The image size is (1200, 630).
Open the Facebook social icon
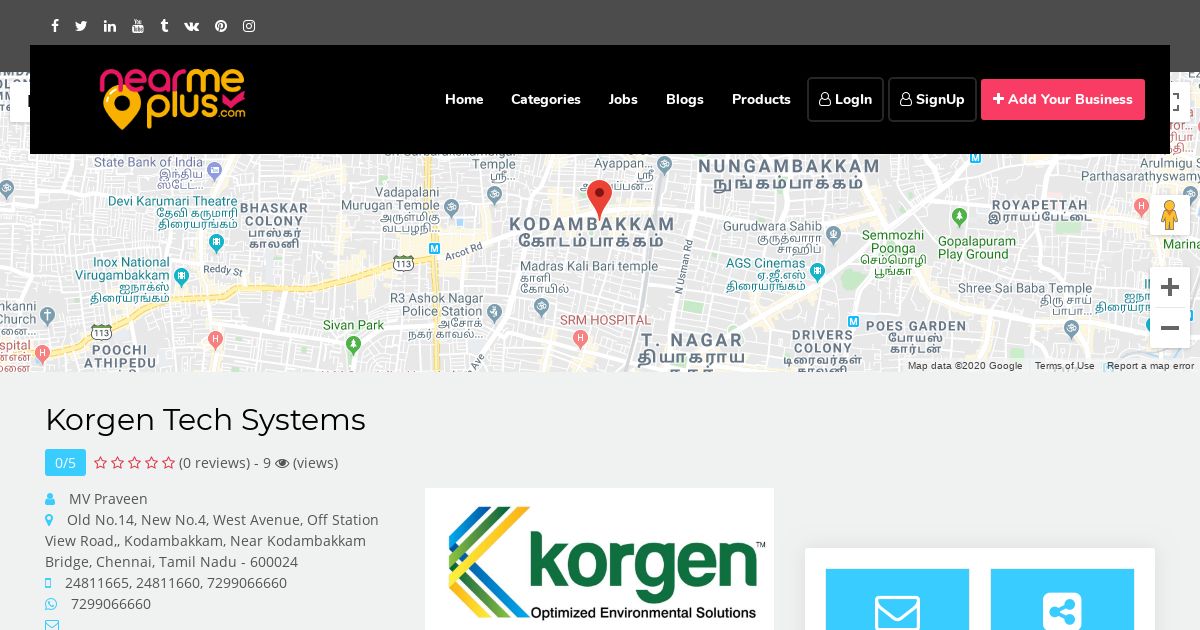[55, 26]
